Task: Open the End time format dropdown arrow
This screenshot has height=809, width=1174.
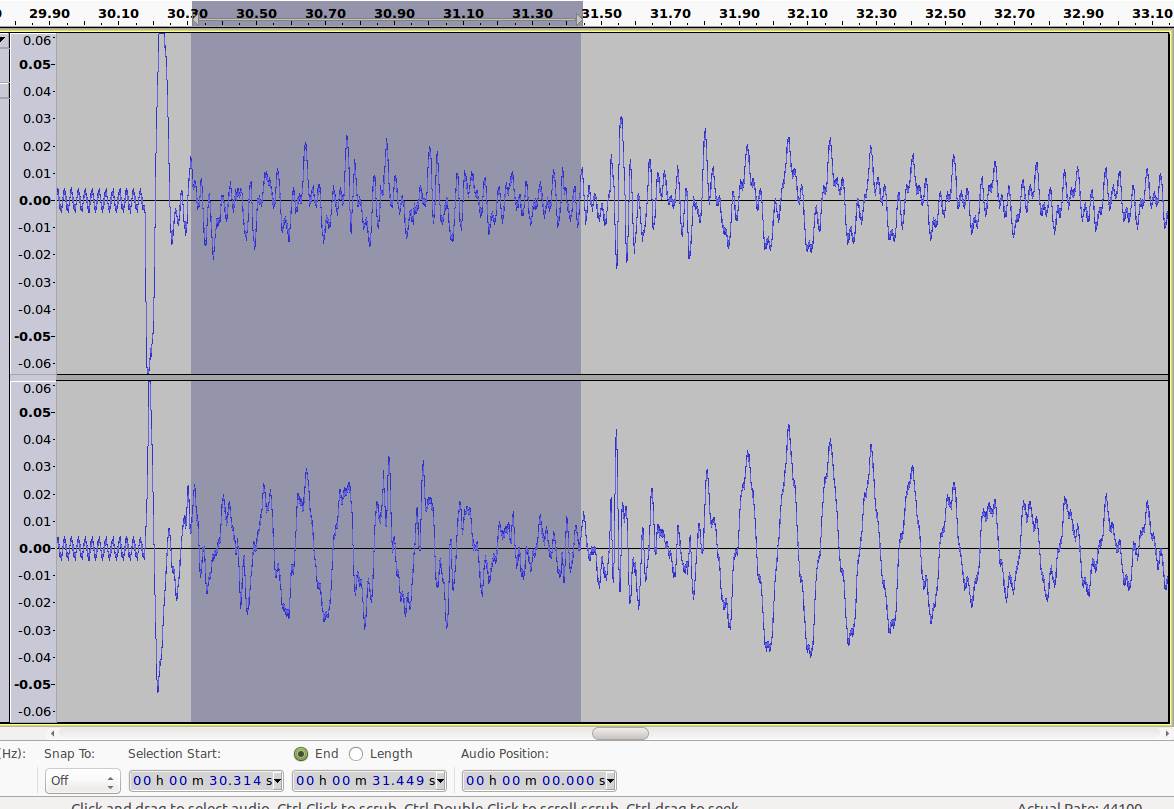Action: click(440, 780)
